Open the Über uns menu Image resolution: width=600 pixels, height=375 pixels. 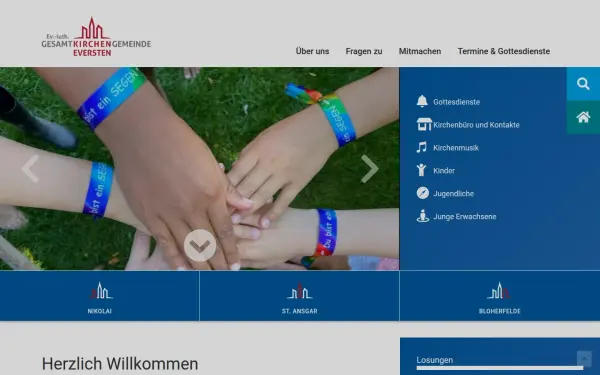312,51
